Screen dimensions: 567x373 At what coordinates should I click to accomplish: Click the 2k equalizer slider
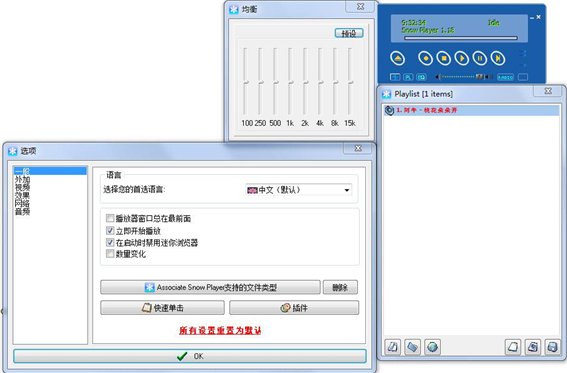[x=306, y=82]
